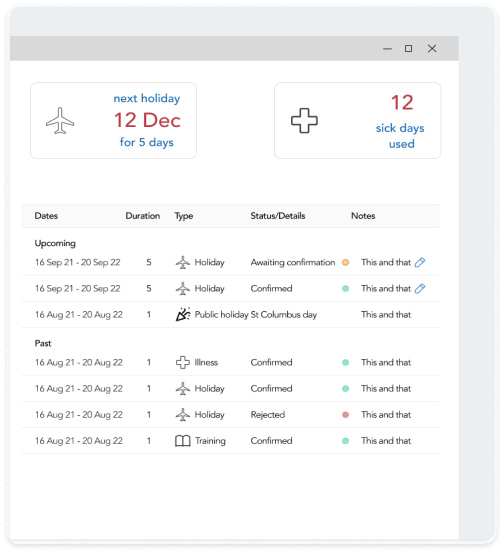This screenshot has height=553, width=504.
Task: Click the airplane icon in next holiday card
Action: (60, 121)
